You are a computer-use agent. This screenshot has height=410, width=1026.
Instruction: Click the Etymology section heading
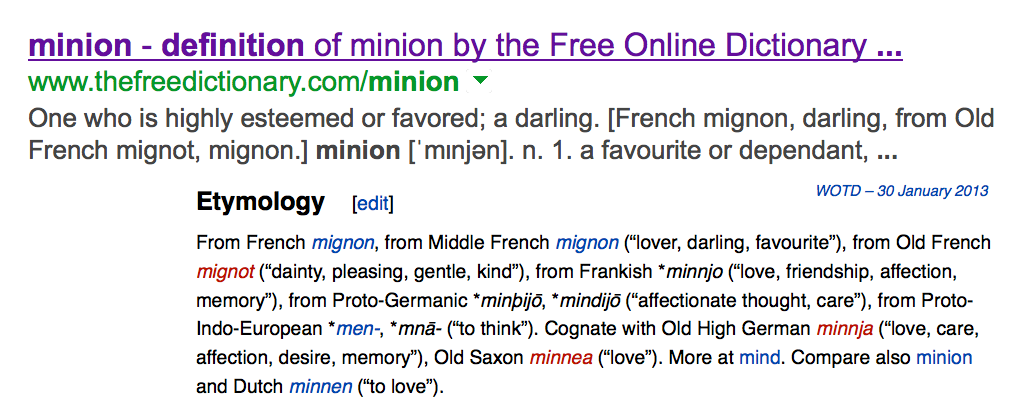coord(261,202)
